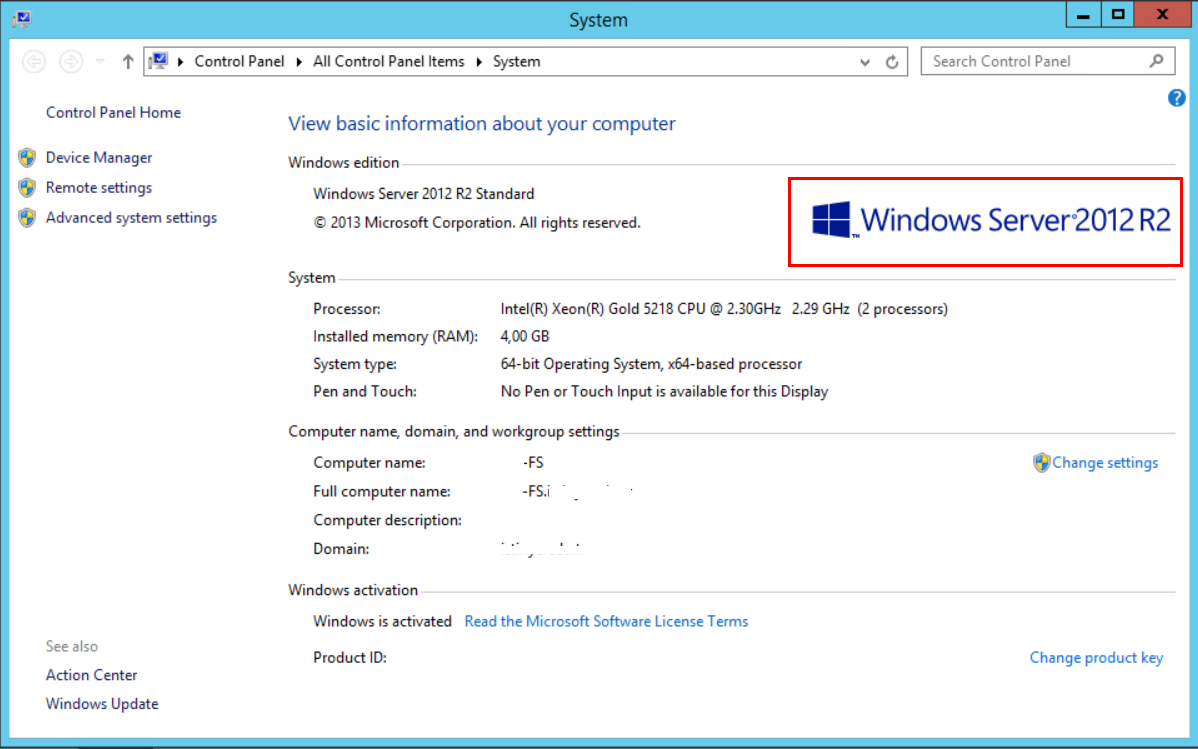The width and height of the screenshot is (1198, 749).
Task: Click Change product key link
Action: point(1096,657)
